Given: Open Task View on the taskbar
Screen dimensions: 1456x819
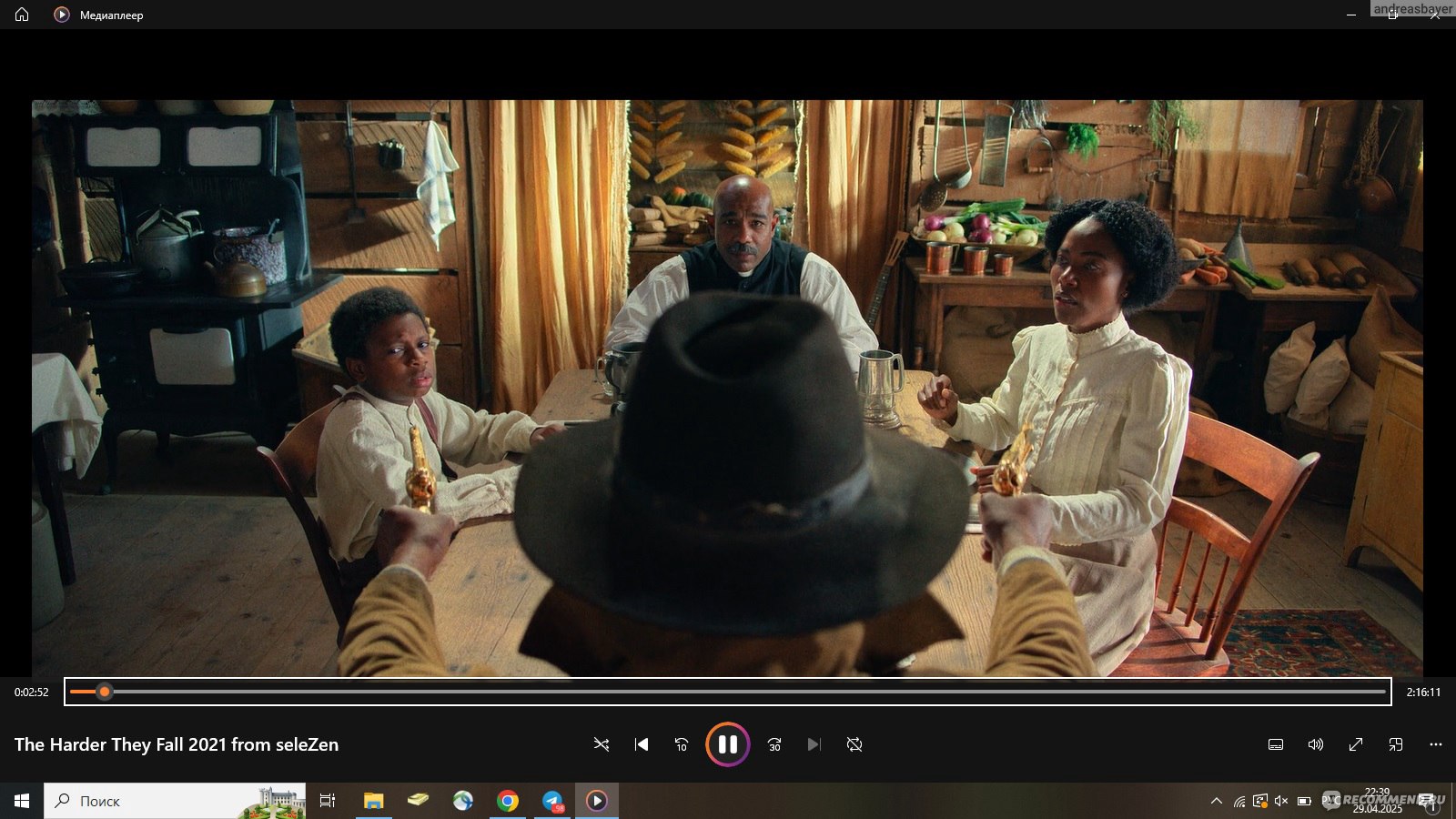Looking at the screenshot, I should (x=328, y=801).
